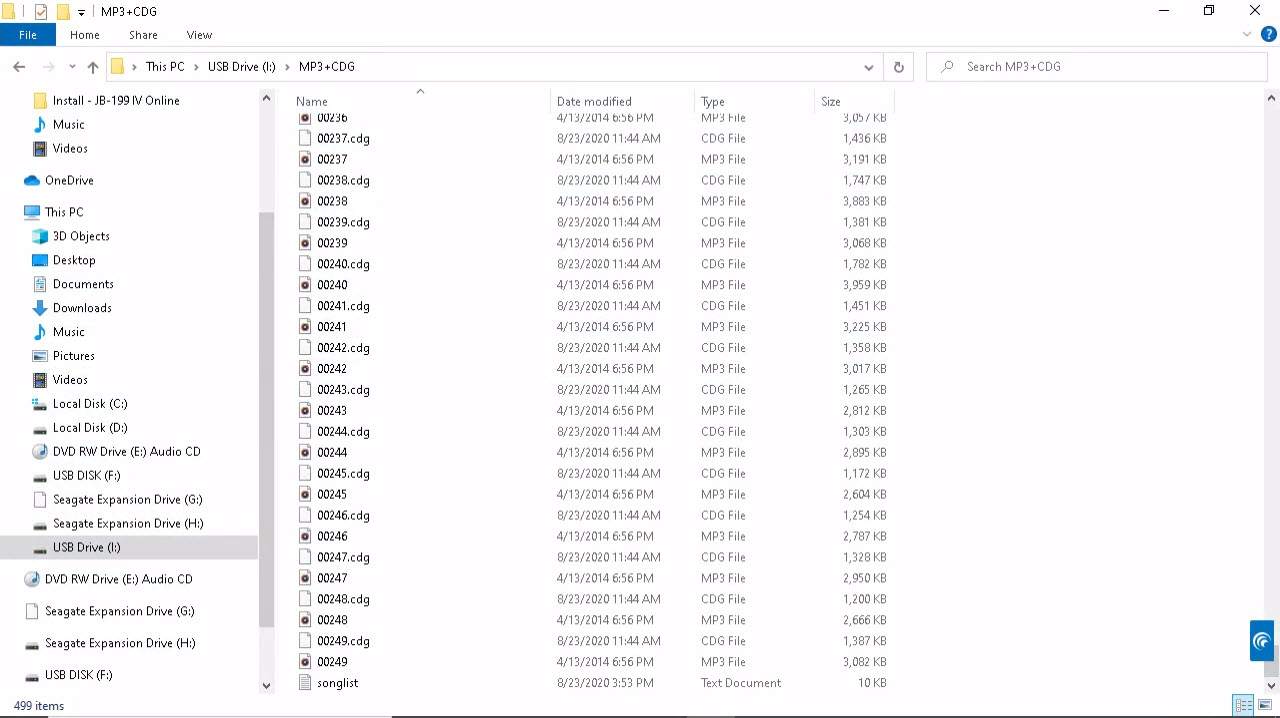Select This PC in navigation pane
Screen dimensions: 1280x718
(x=64, y=213)
